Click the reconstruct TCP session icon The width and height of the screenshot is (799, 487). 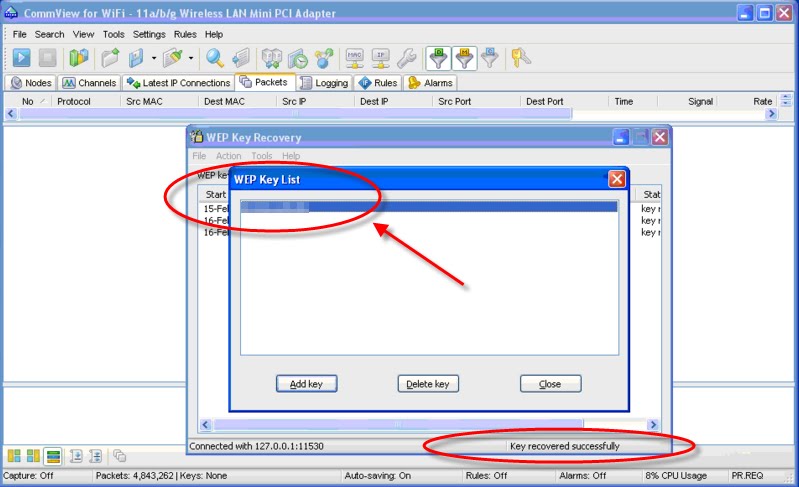(x=272, y=58)
